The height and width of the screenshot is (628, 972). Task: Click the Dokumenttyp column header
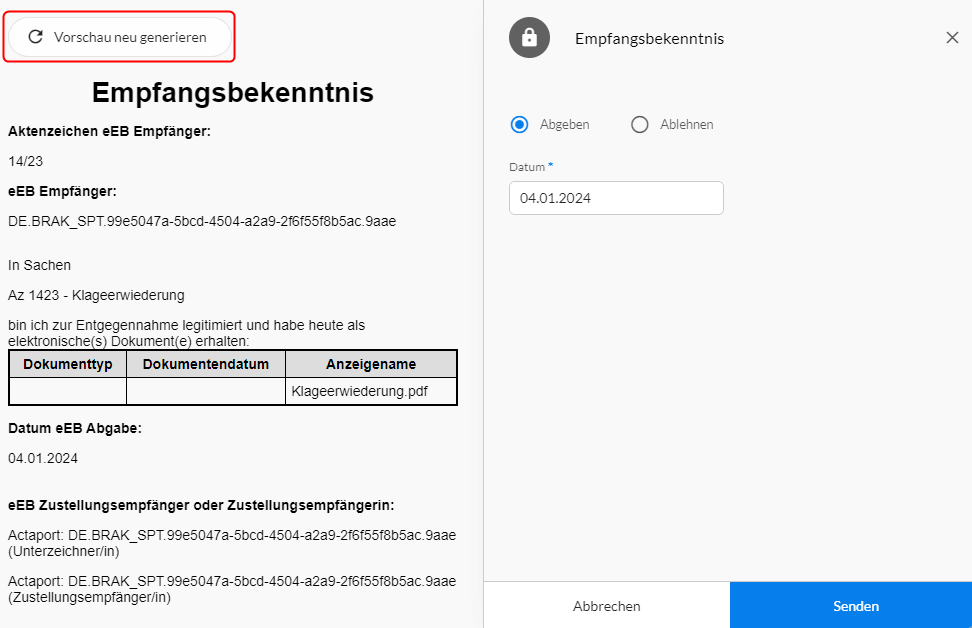tap(68, 364)
